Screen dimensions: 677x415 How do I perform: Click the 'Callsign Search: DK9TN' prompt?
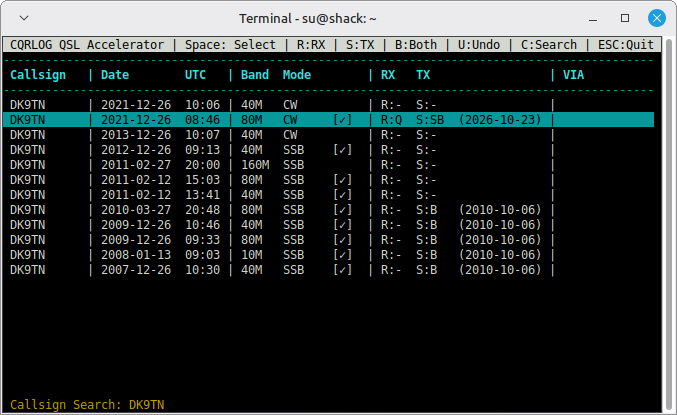point(87,405)
